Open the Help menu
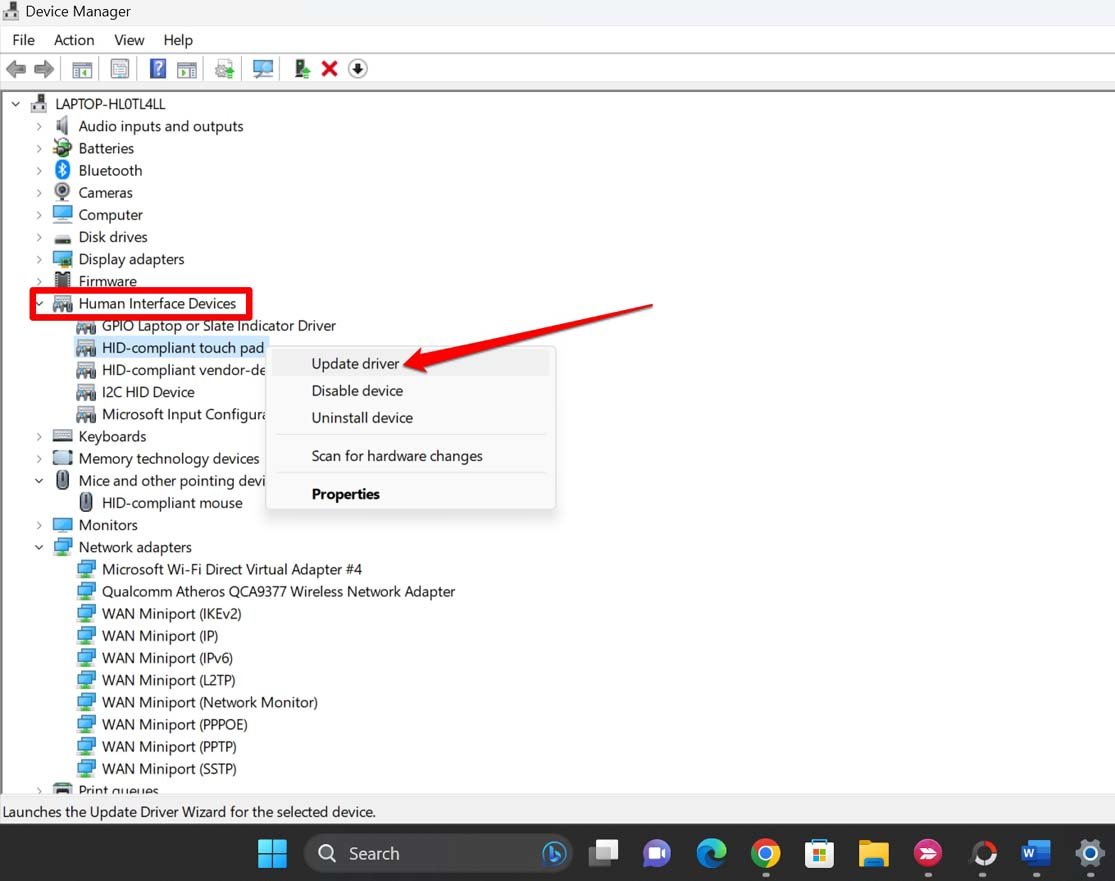Image resolution: width=1115 pixels, height=881 pixels. pyautogui.click(x=178, y=40)
